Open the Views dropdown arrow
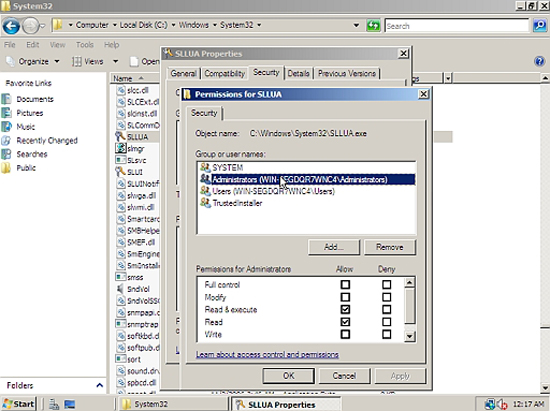The image size is (550, 411). coord(115,61)
